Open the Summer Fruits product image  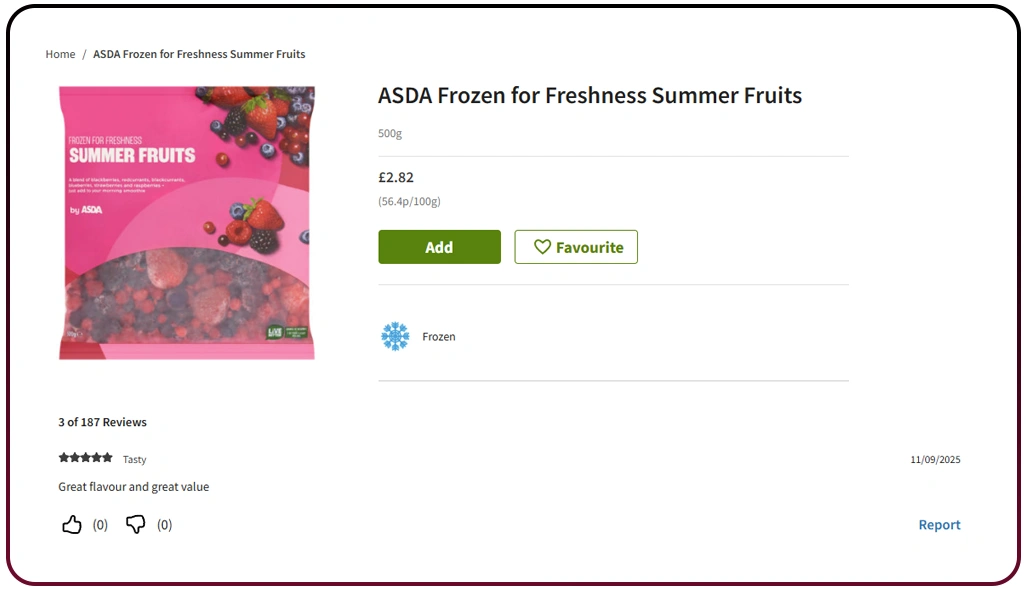tap(187, 222)
